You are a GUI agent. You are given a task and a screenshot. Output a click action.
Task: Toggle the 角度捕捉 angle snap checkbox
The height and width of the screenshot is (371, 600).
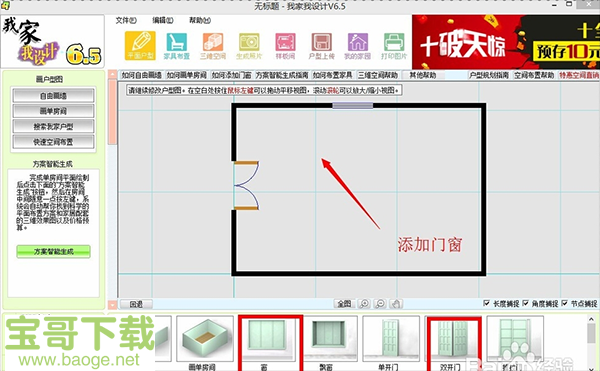click(x=526, y=303)
